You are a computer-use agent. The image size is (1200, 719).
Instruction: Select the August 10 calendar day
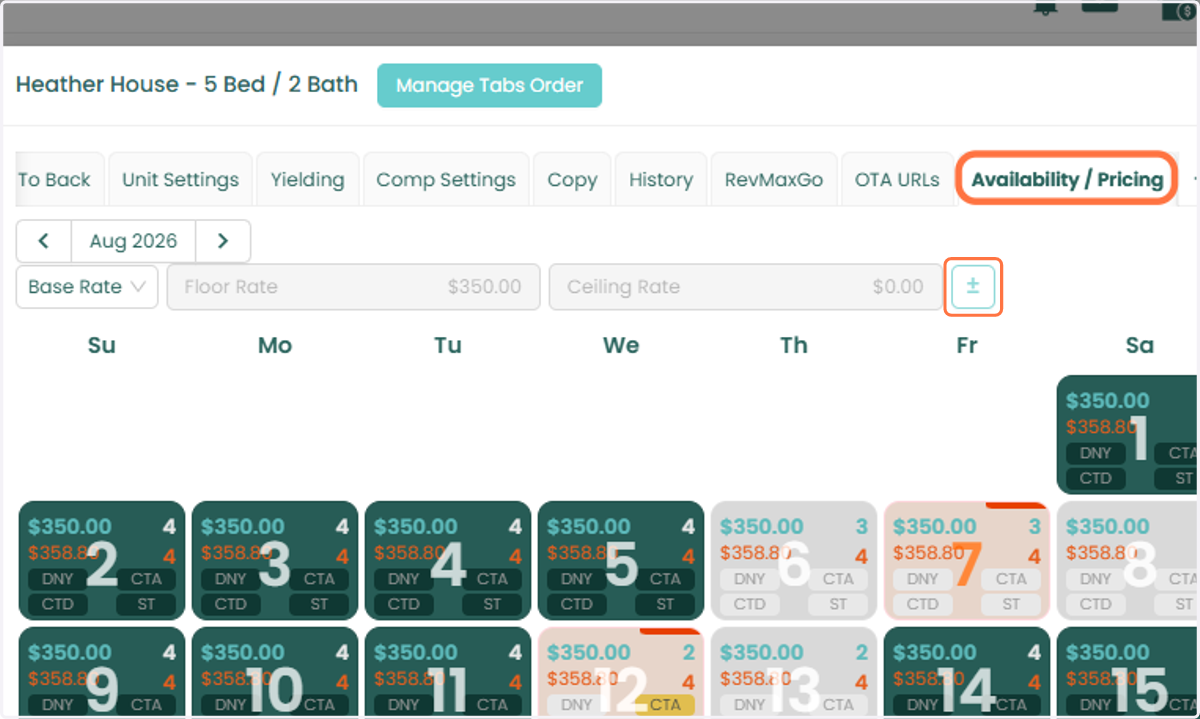pyautogui.click(x=275, y=672)
